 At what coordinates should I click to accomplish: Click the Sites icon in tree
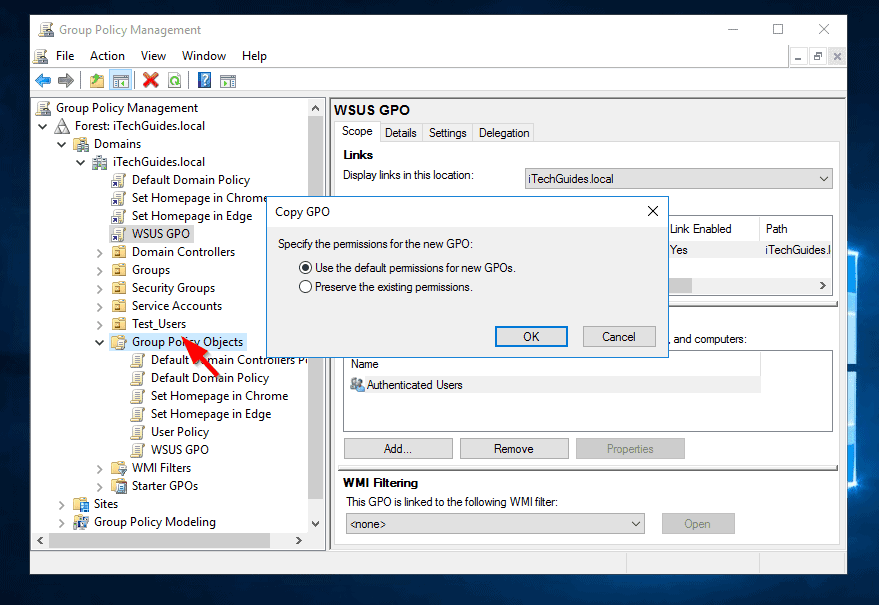pyautogui.click(x=81, y=504)
